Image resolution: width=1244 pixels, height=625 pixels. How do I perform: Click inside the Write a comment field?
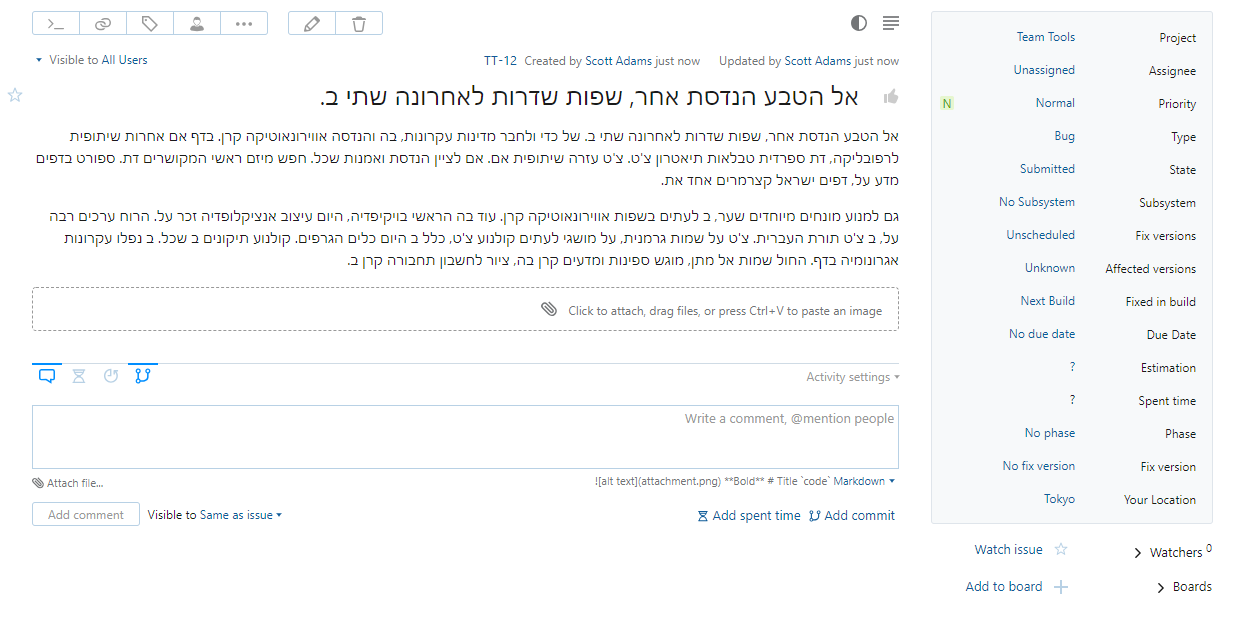465,435
